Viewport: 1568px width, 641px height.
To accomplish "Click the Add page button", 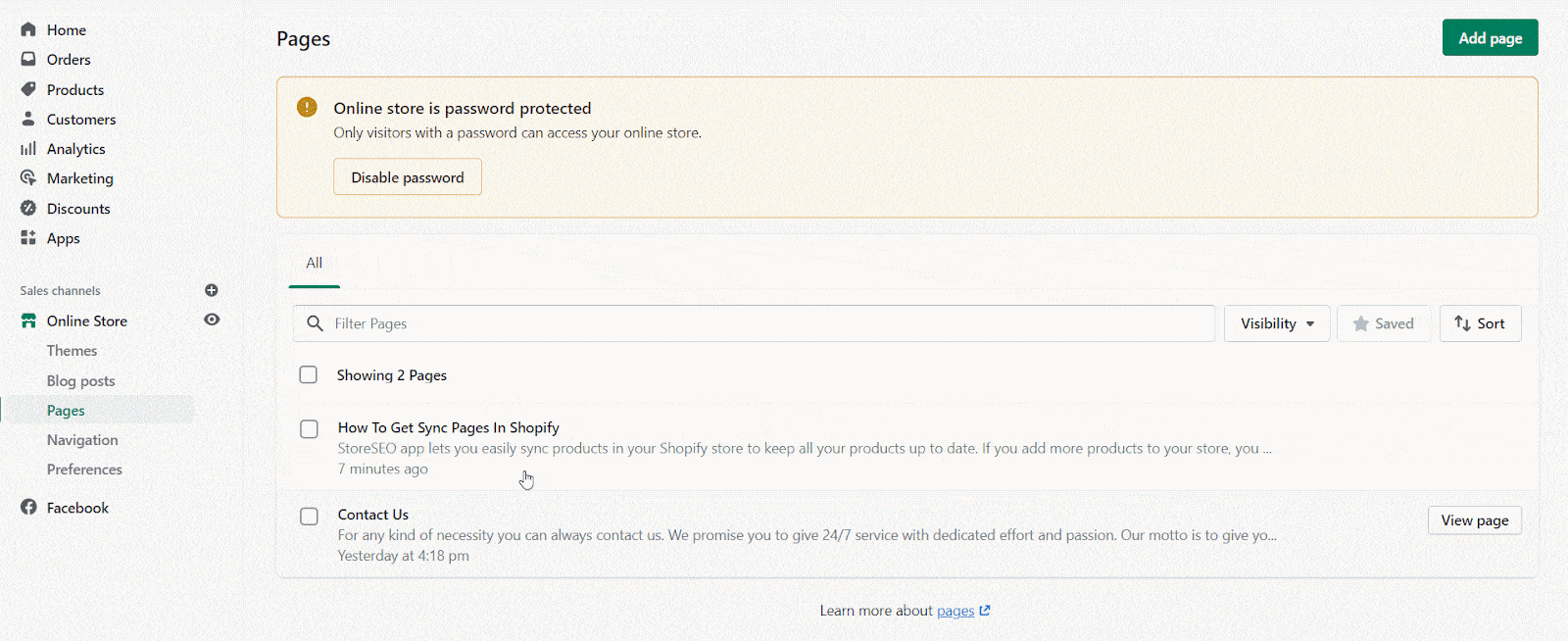I will click(1490, 37).
